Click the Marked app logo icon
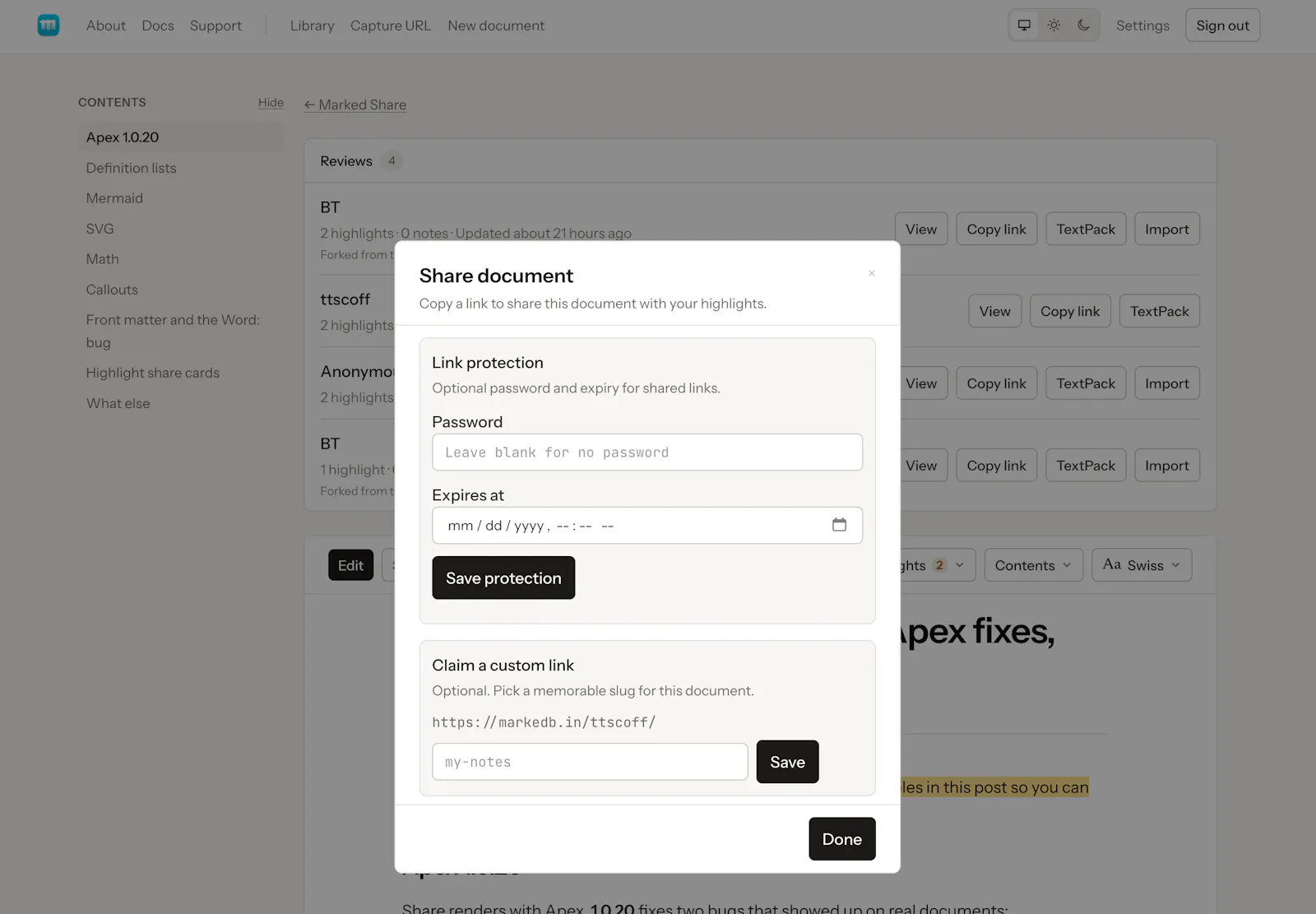The image size is (1316, 914). coord(49,26)
